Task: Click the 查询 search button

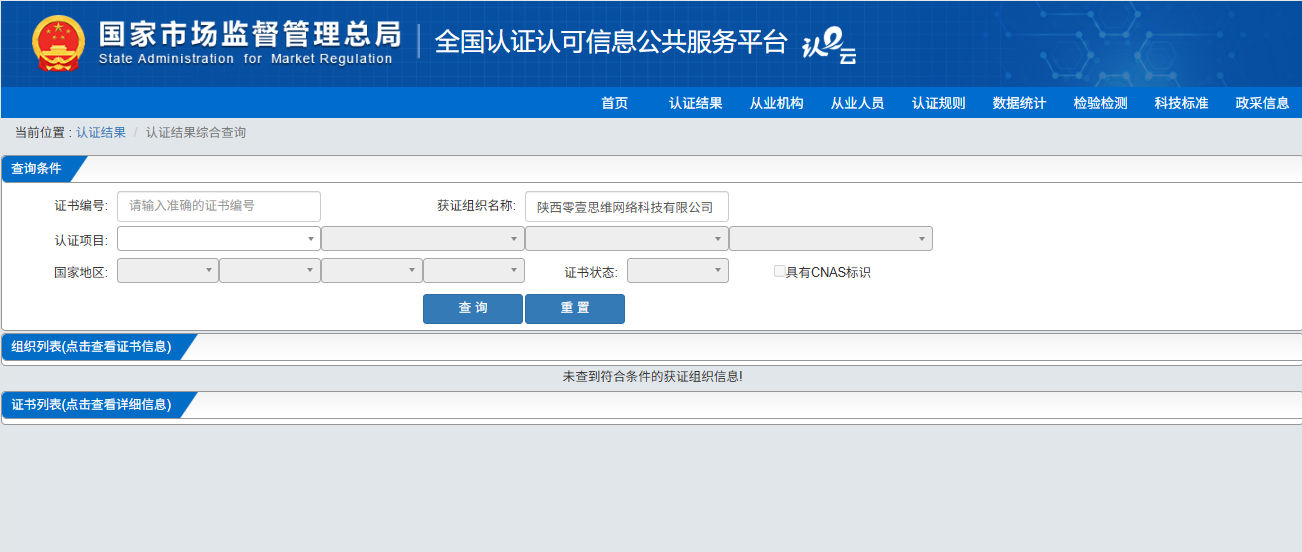Action: click(x=473, y=309)
